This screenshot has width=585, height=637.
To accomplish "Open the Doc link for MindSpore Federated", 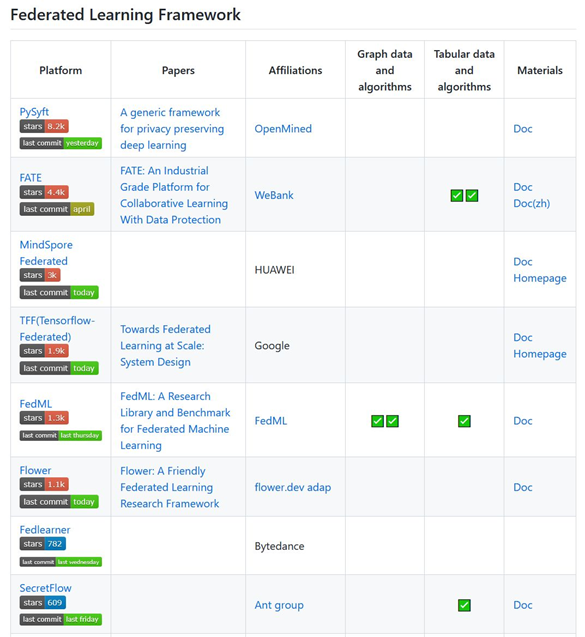I will 523,262.
